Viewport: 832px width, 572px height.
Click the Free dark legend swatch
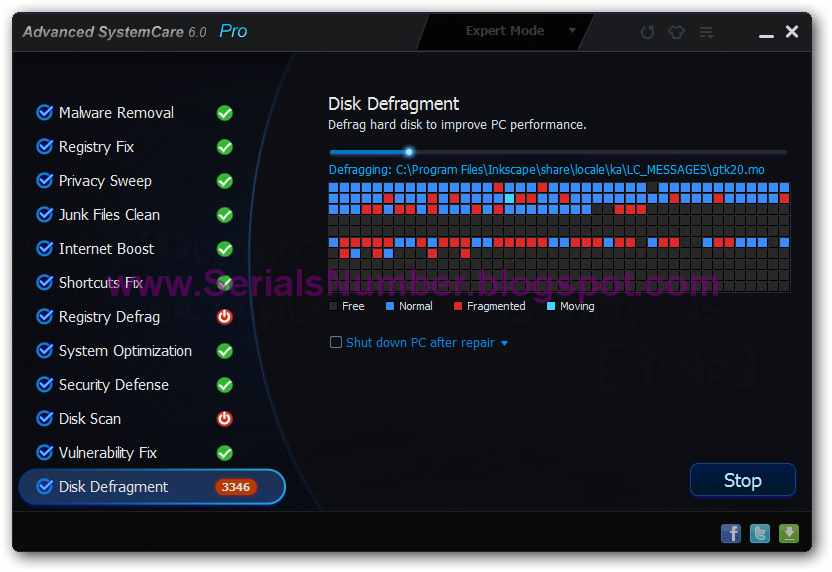coord(333,306)
